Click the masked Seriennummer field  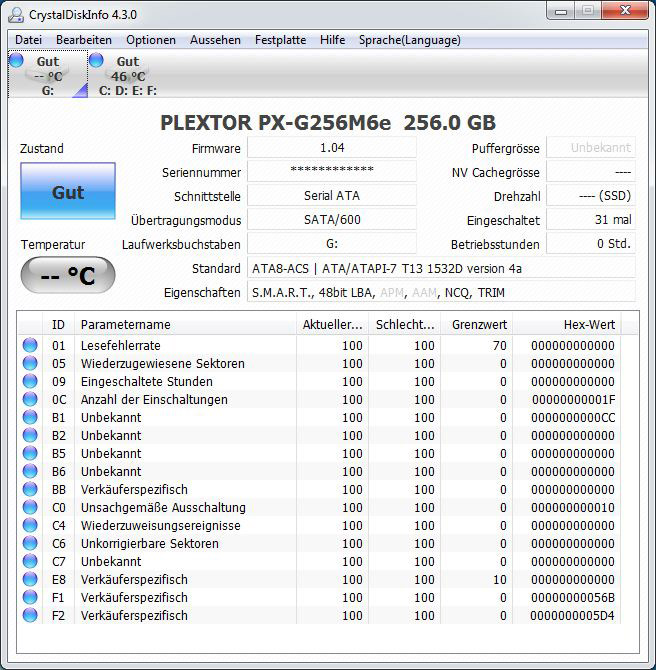point(332,172)
